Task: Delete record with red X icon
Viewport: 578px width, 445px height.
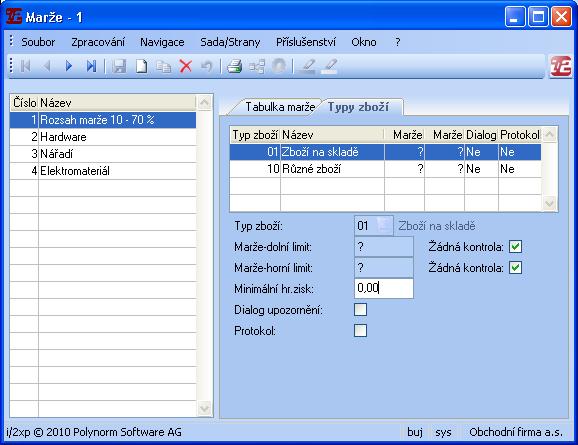Action: [x=185, y=66]
